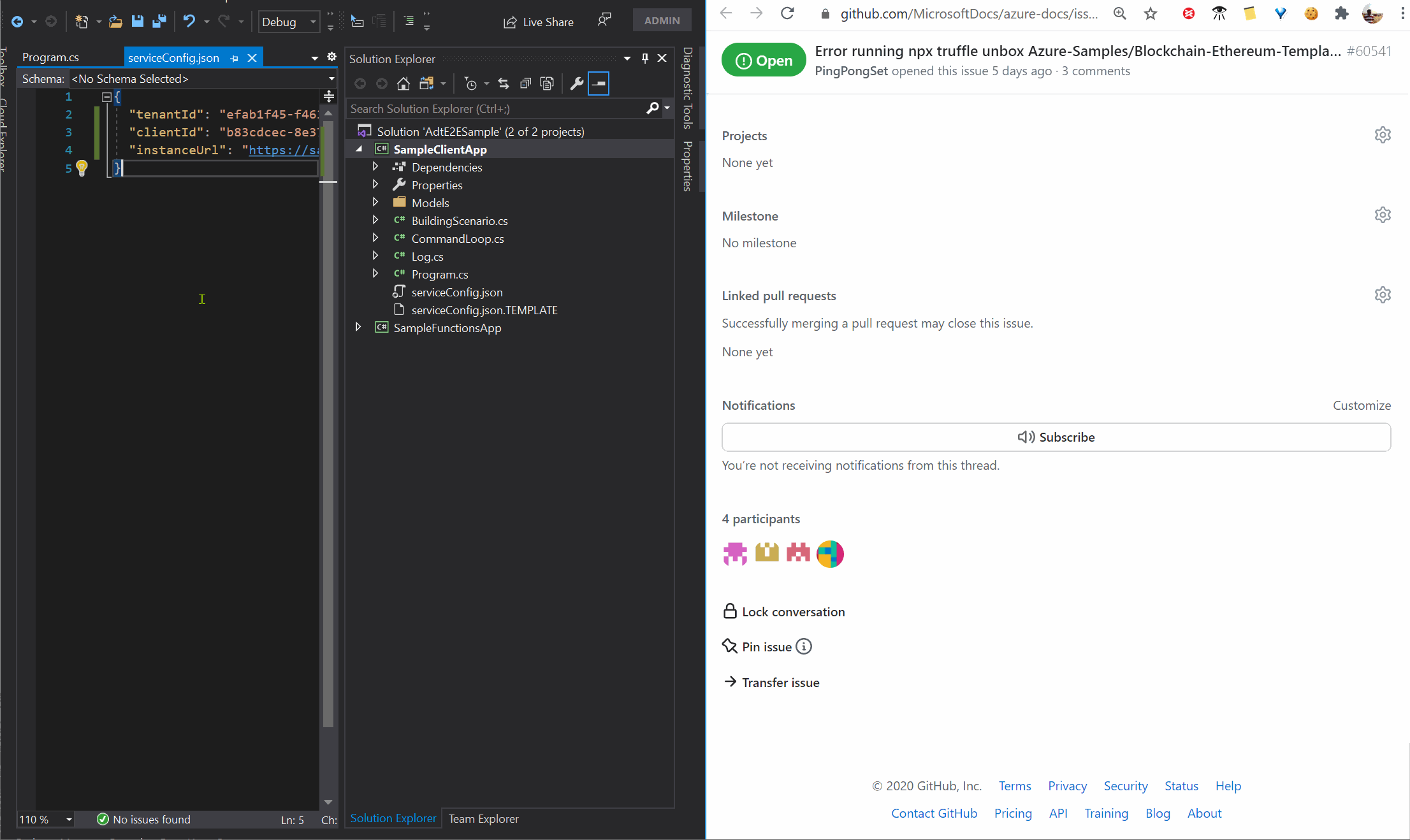Viewport: 1410px width, 840px height.
Task: Click Sync with Active Document icon
Action: click(x=504, y=83)
